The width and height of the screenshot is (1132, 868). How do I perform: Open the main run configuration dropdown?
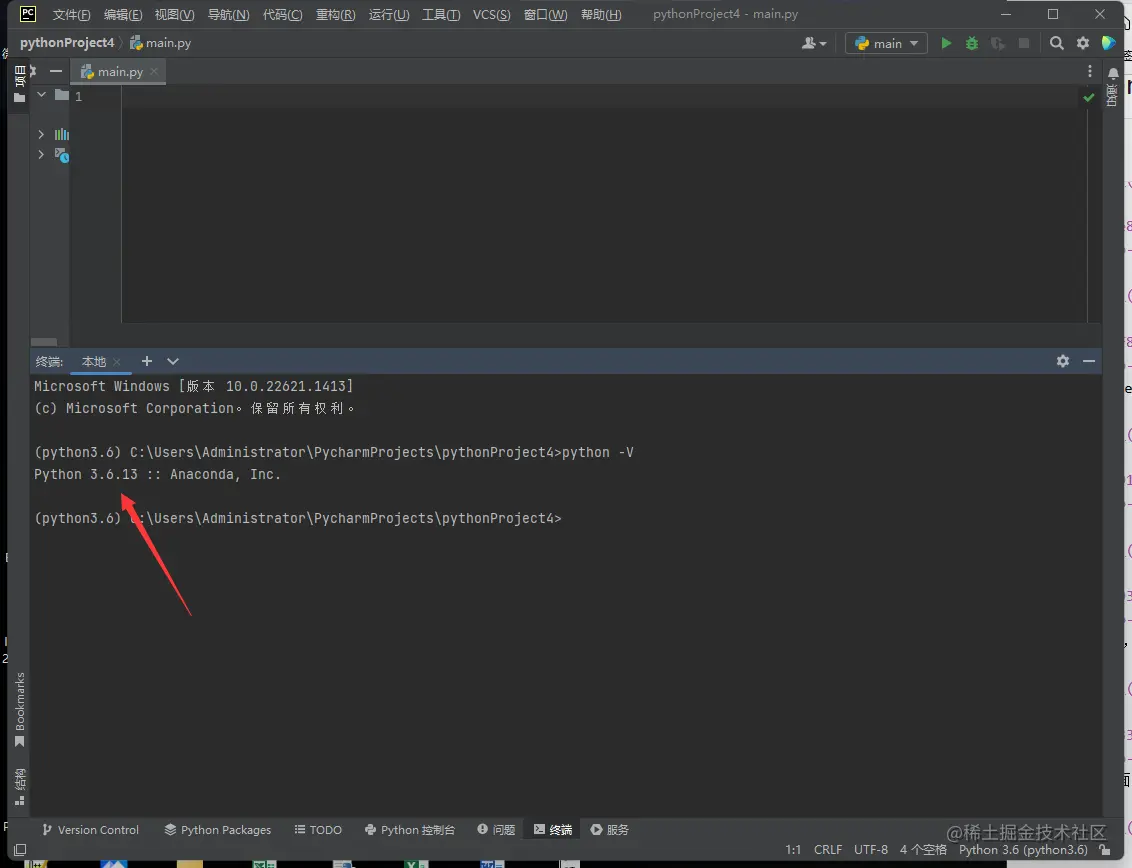(887, 43)
